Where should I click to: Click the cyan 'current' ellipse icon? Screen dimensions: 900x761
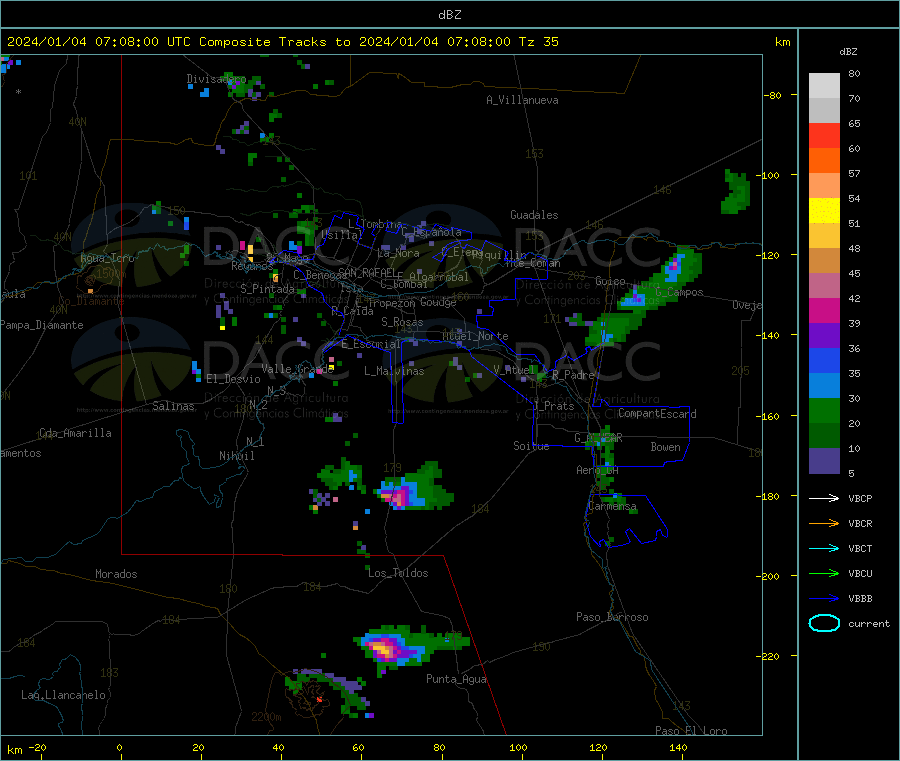[824, 623]
